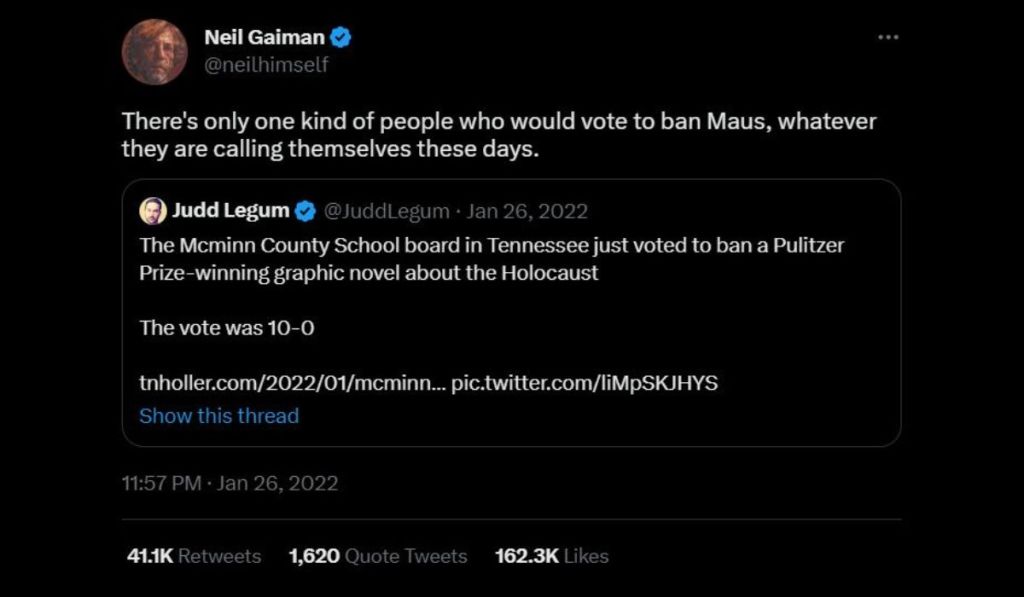Check who gave 162.3K Likes

pyautogui.click(x=550, y=556)
